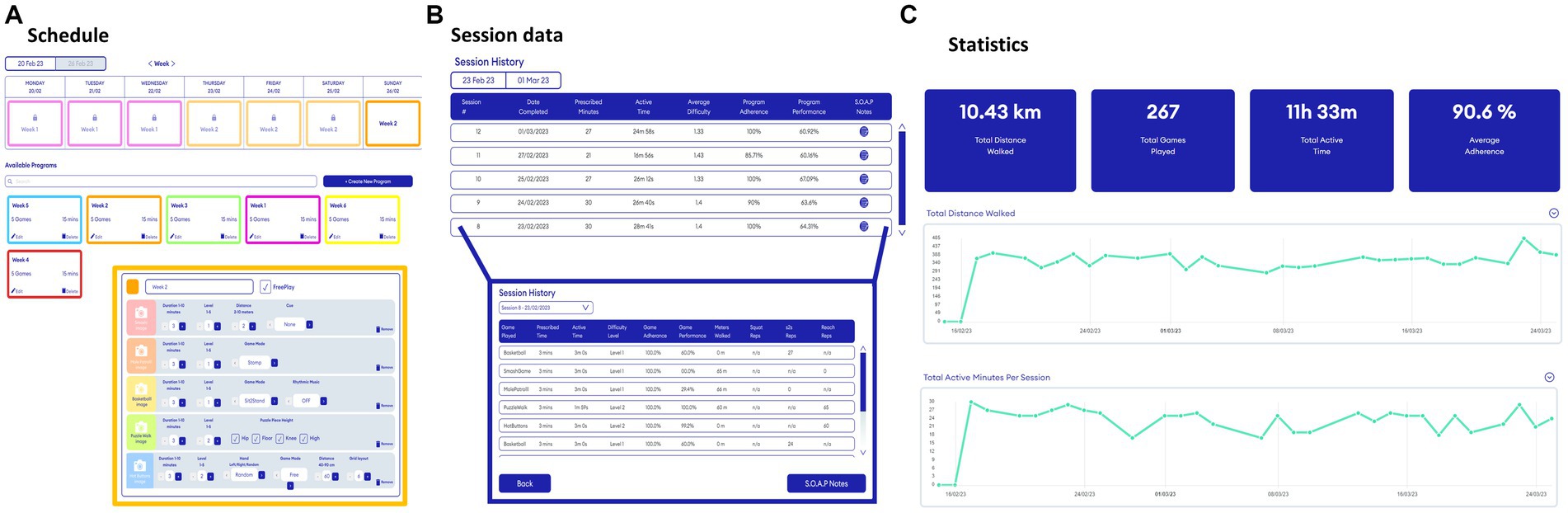Select the 23 Feb 23 session date
The width and height of the screenshot is (1568, 513).
[x=478, y=80]
